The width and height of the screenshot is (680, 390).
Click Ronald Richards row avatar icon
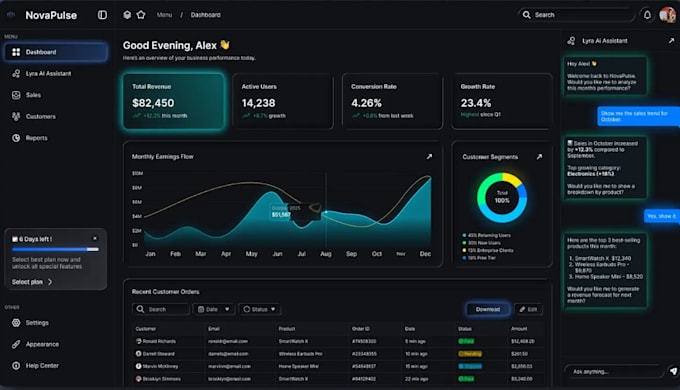(x=139, y=341)
